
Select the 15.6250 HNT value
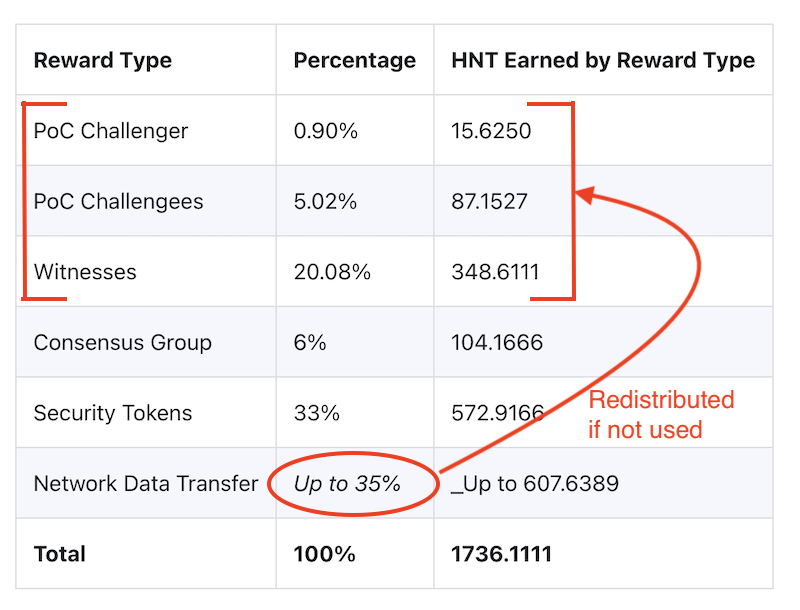[491, 131]
